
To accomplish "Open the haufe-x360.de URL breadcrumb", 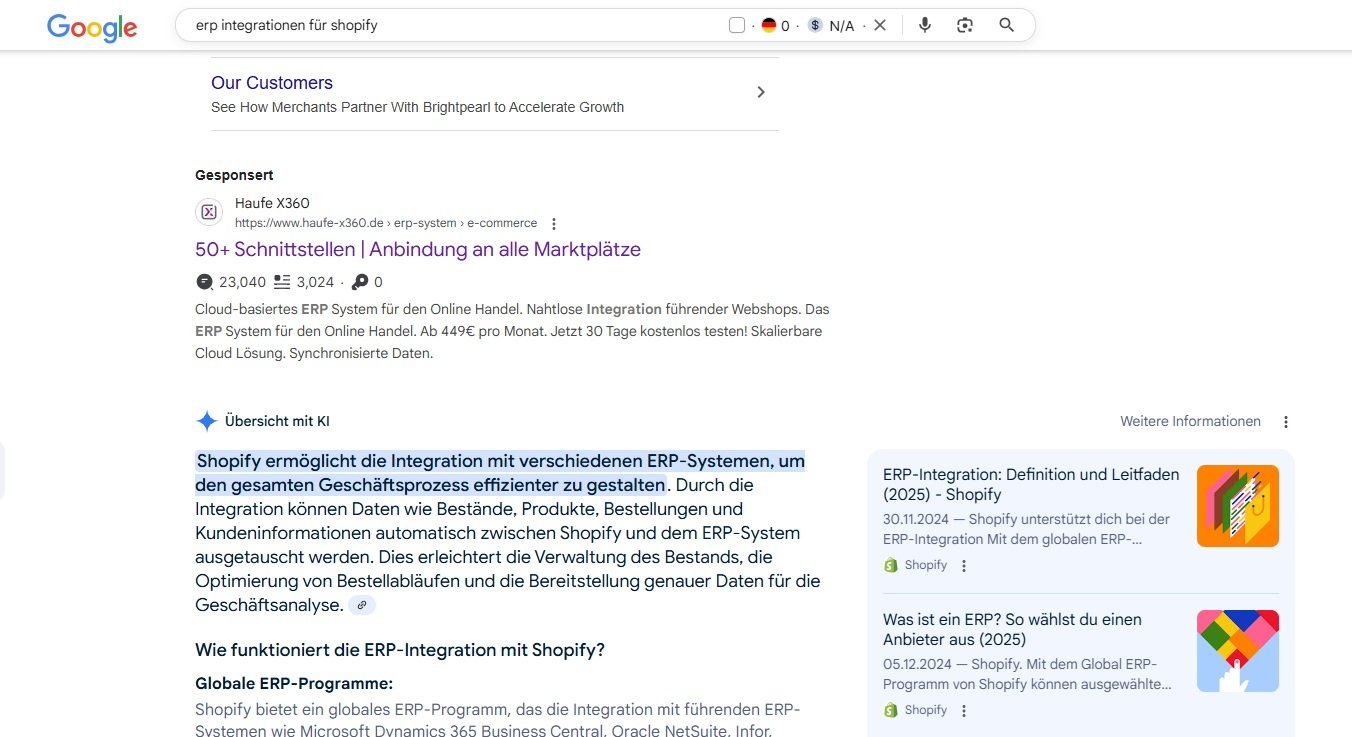I will click(x=386, y=223).
